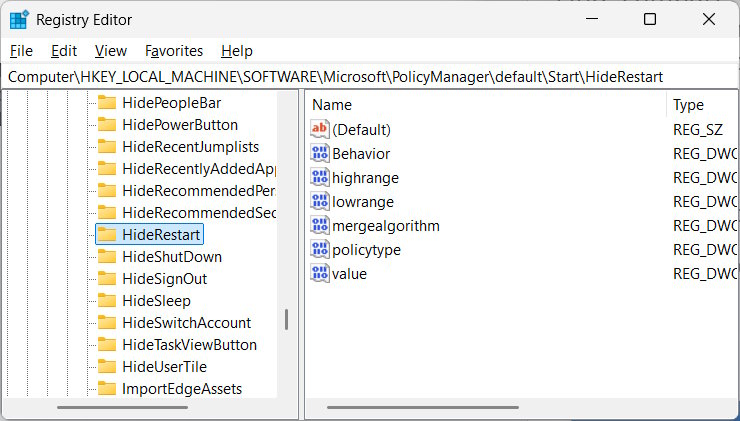This screenshot has width=740, height=421.
Task: Click the highrange DWORD value icon
Action: [x=320, y=177]
